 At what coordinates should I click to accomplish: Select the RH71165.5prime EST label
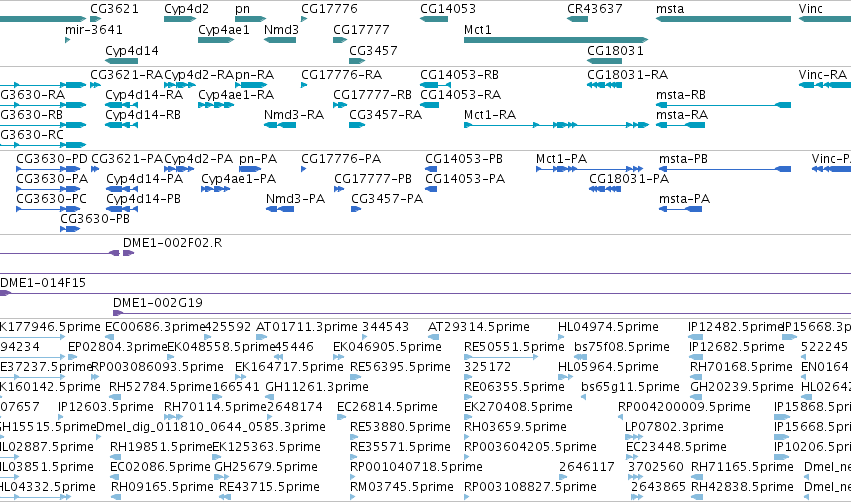(742, 467)
